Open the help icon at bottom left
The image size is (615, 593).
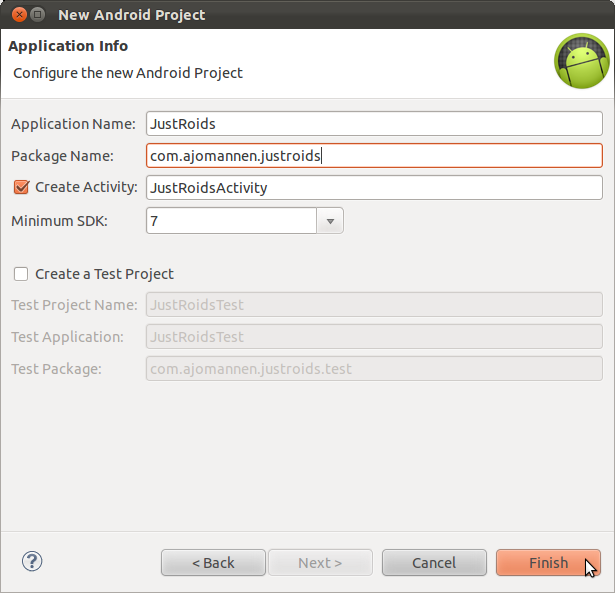point(32,561)
